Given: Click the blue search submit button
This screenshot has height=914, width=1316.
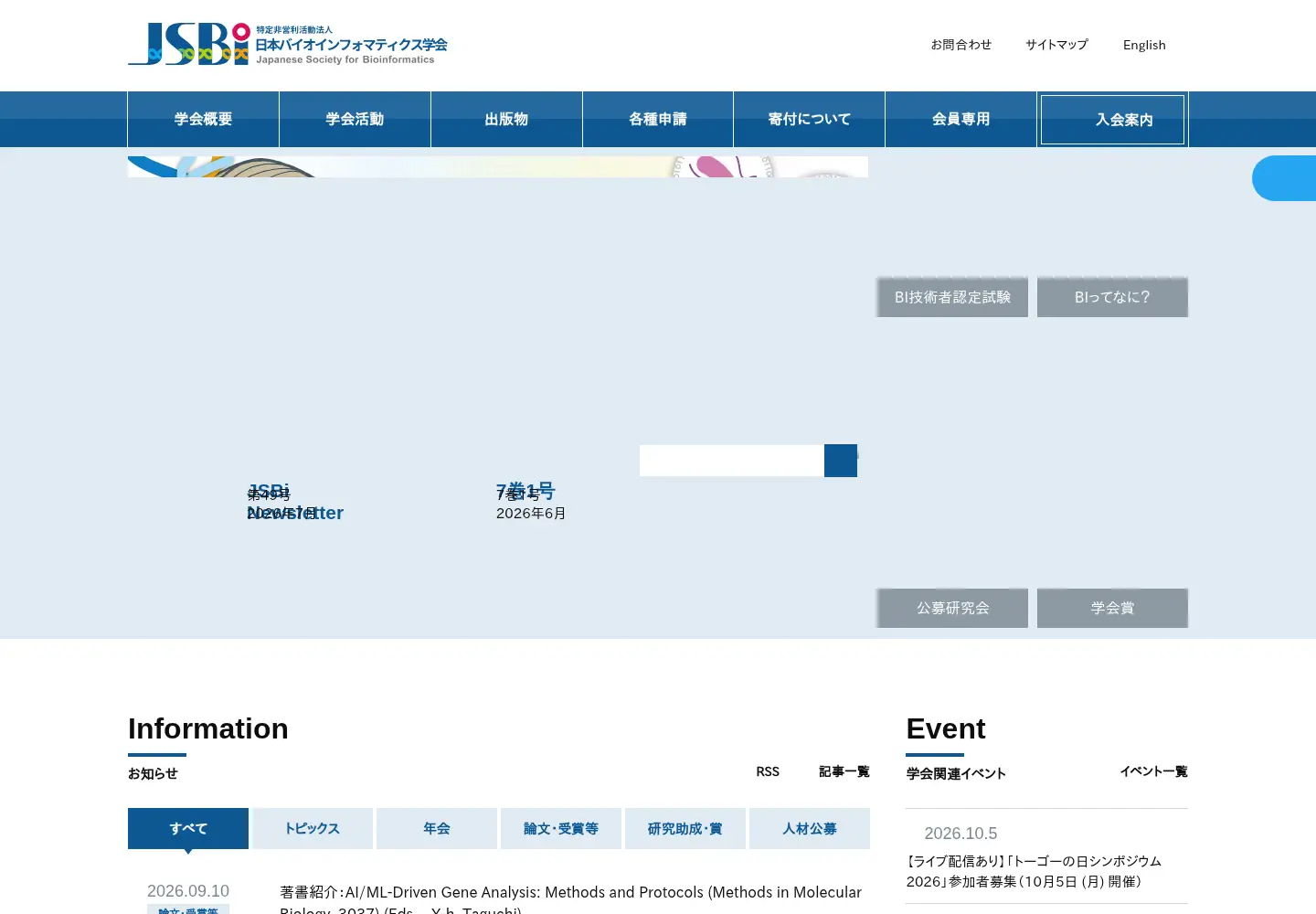Looking at the screenshot, I should (841, 461).
